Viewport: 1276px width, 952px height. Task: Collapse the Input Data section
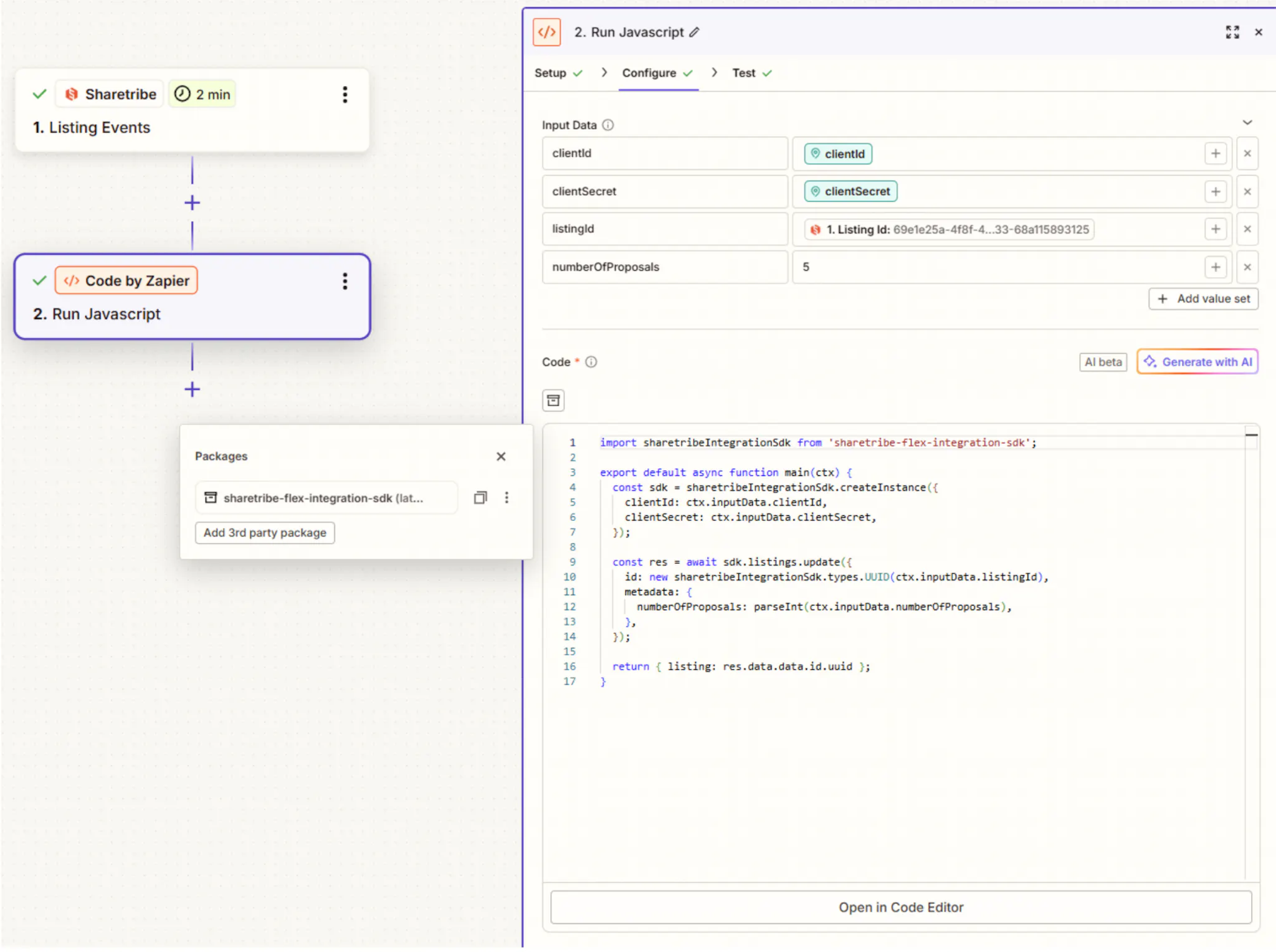pos(1247,123)
